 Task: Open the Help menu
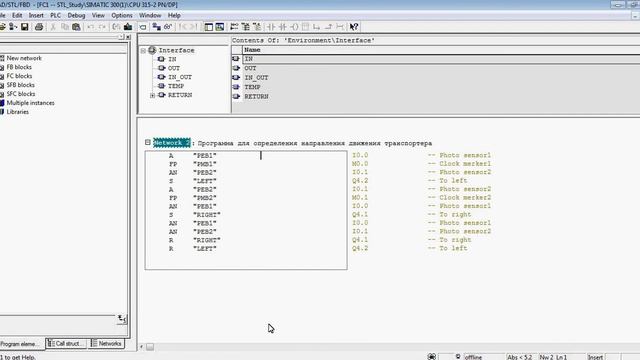pyautogui.click(x=174, y=16)
